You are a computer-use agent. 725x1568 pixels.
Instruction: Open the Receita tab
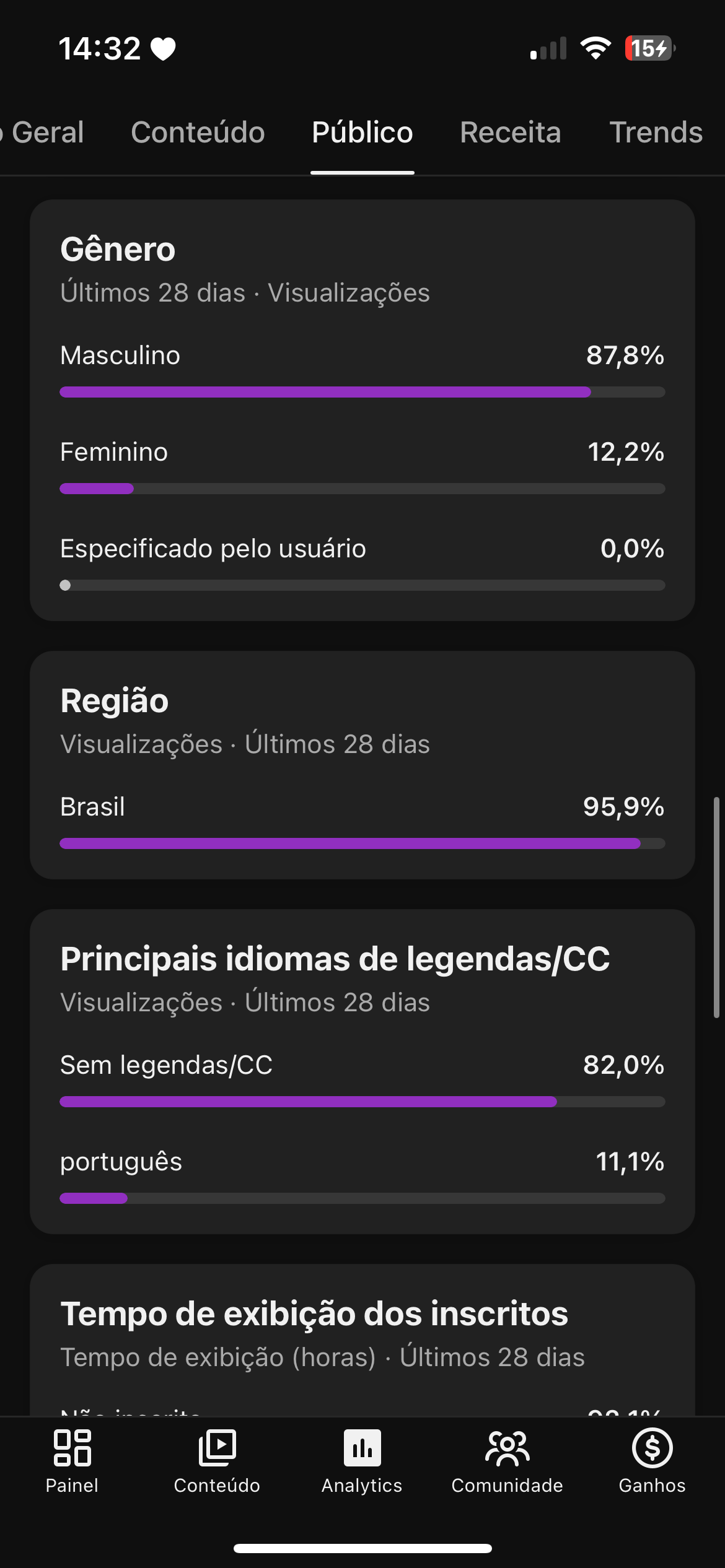(x=510, y=133)
